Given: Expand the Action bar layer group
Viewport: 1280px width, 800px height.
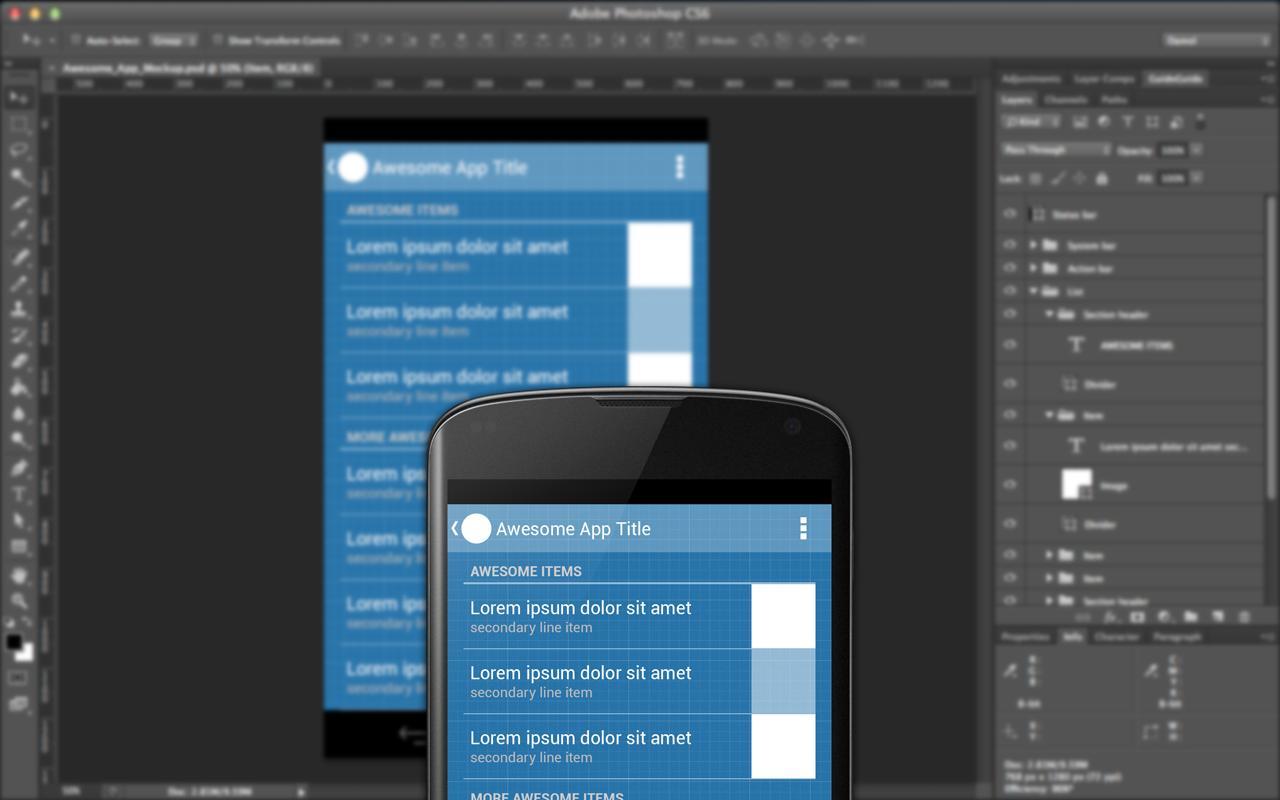Looking at the screenshot, I should (1033, 268).
